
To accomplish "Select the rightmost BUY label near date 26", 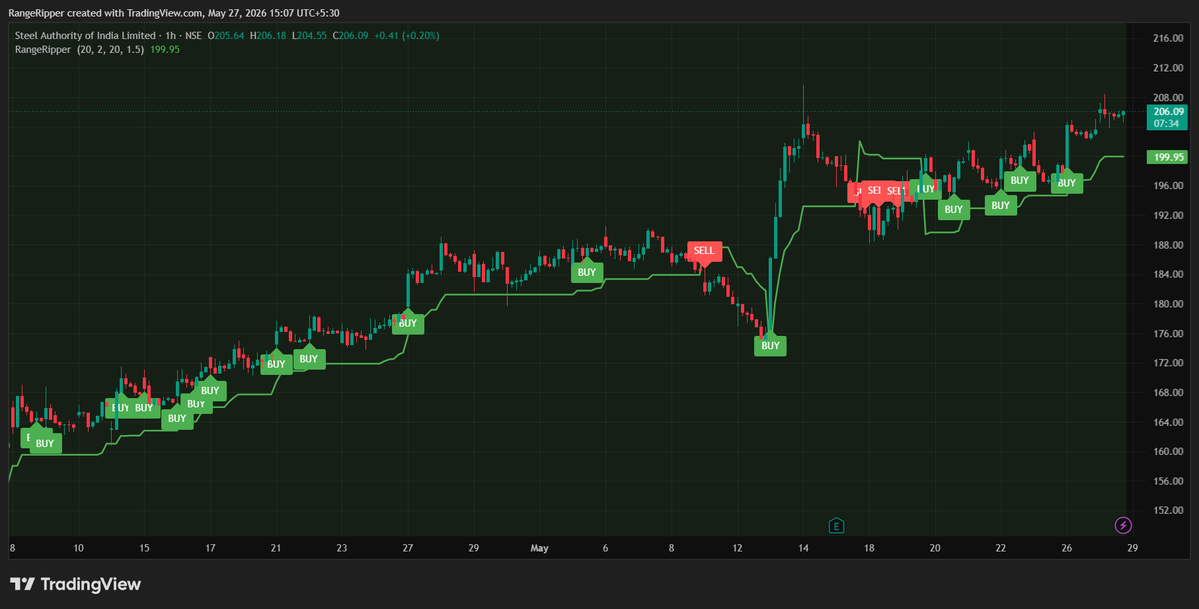I will (1067, 183).
